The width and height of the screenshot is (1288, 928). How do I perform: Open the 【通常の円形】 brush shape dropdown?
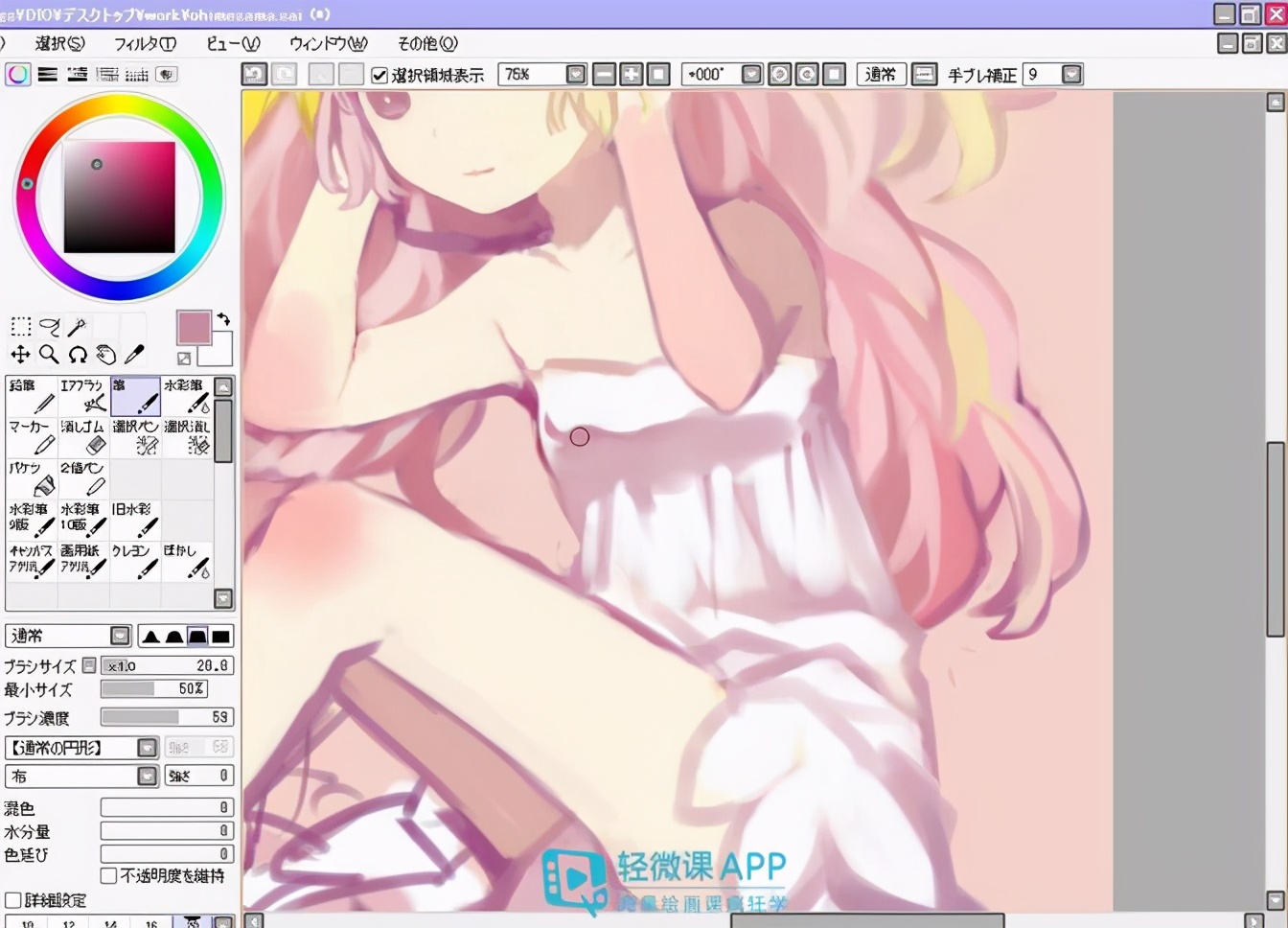click(148, 748)
